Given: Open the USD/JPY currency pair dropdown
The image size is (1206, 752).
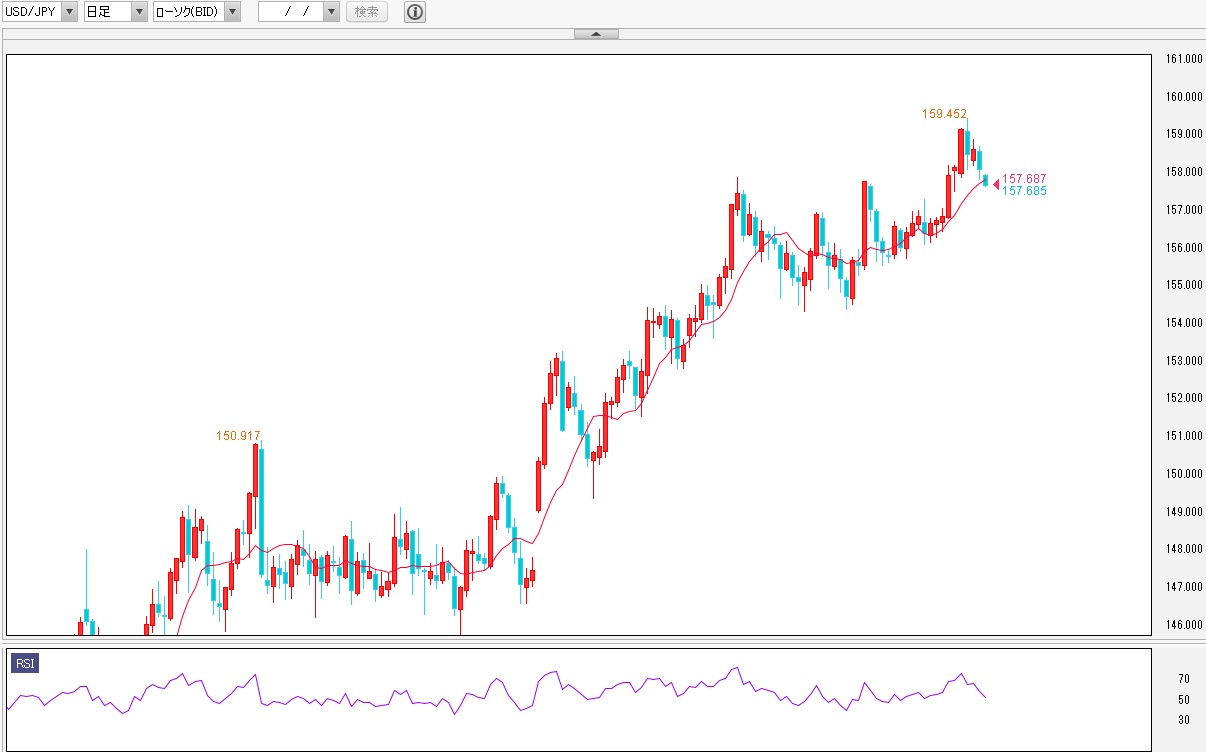Looking at the screenshot, I should point(68,12).
